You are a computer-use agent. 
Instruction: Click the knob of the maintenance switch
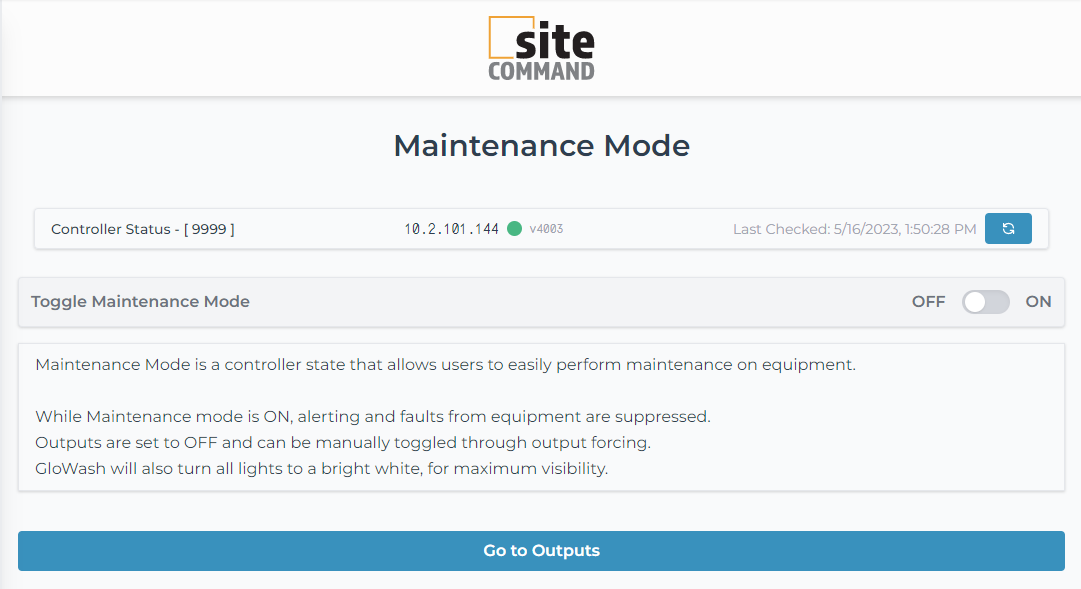pyautogui.click(x=975, y=302)
